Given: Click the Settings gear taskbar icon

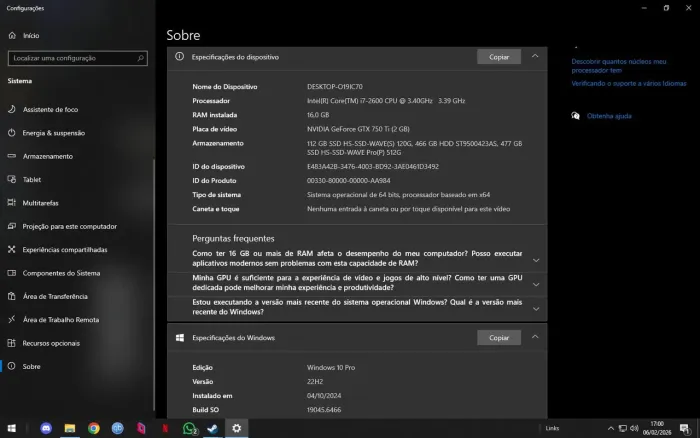Looking at the screenshot, I should point(237,428).
